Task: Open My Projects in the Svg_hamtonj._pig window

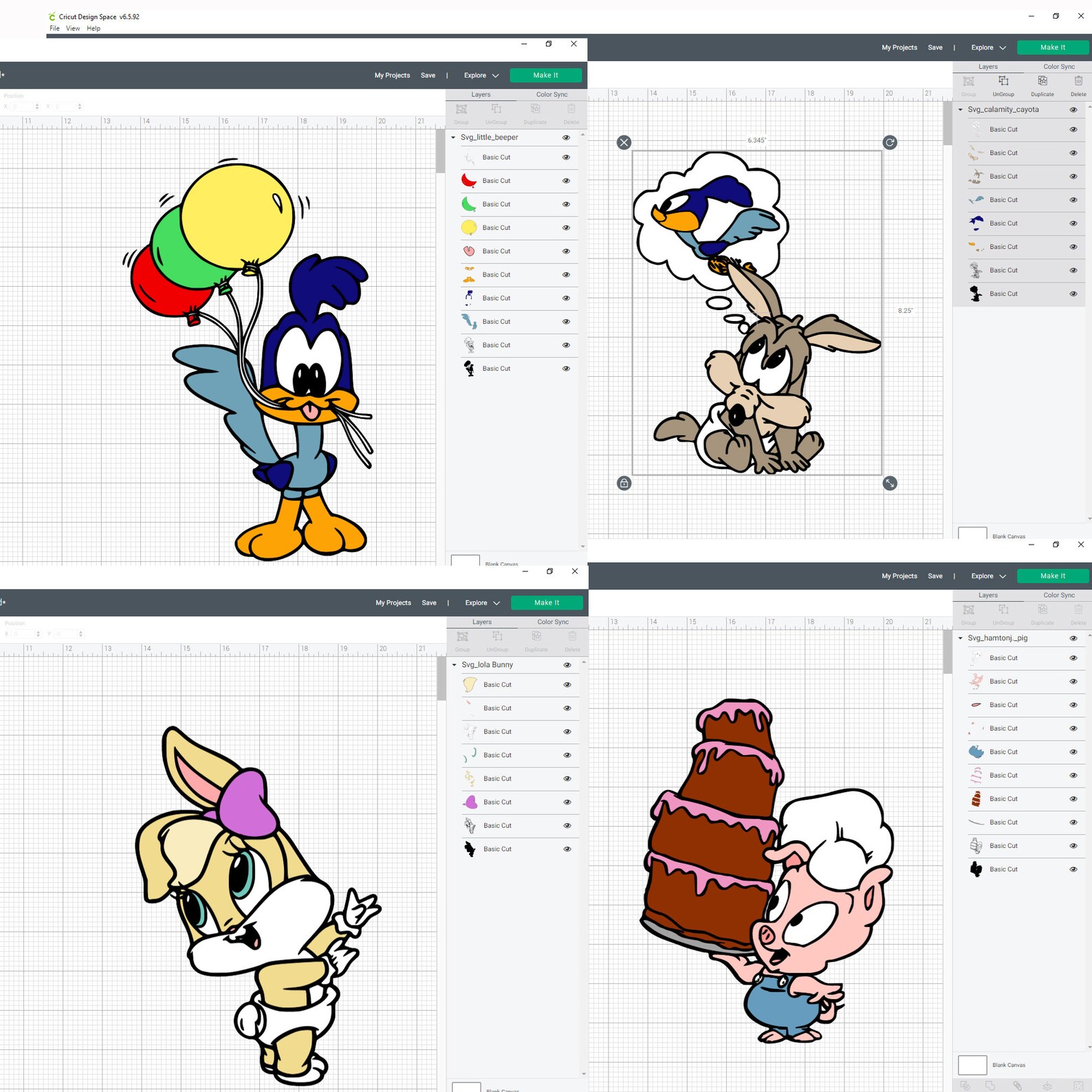Action: tap(899, 576)
